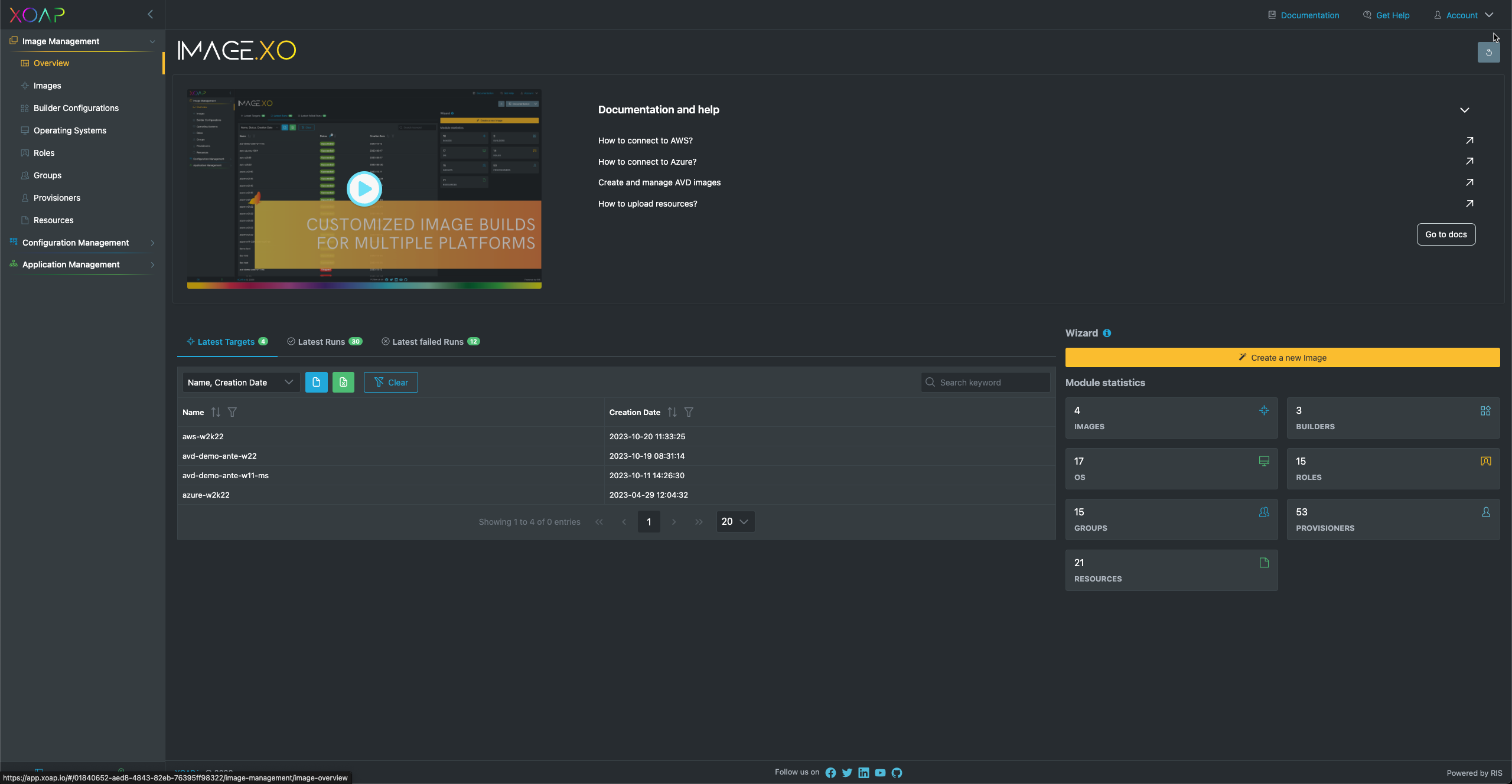
Task: Open Roles in the sidebar
Action: point(44,153)
